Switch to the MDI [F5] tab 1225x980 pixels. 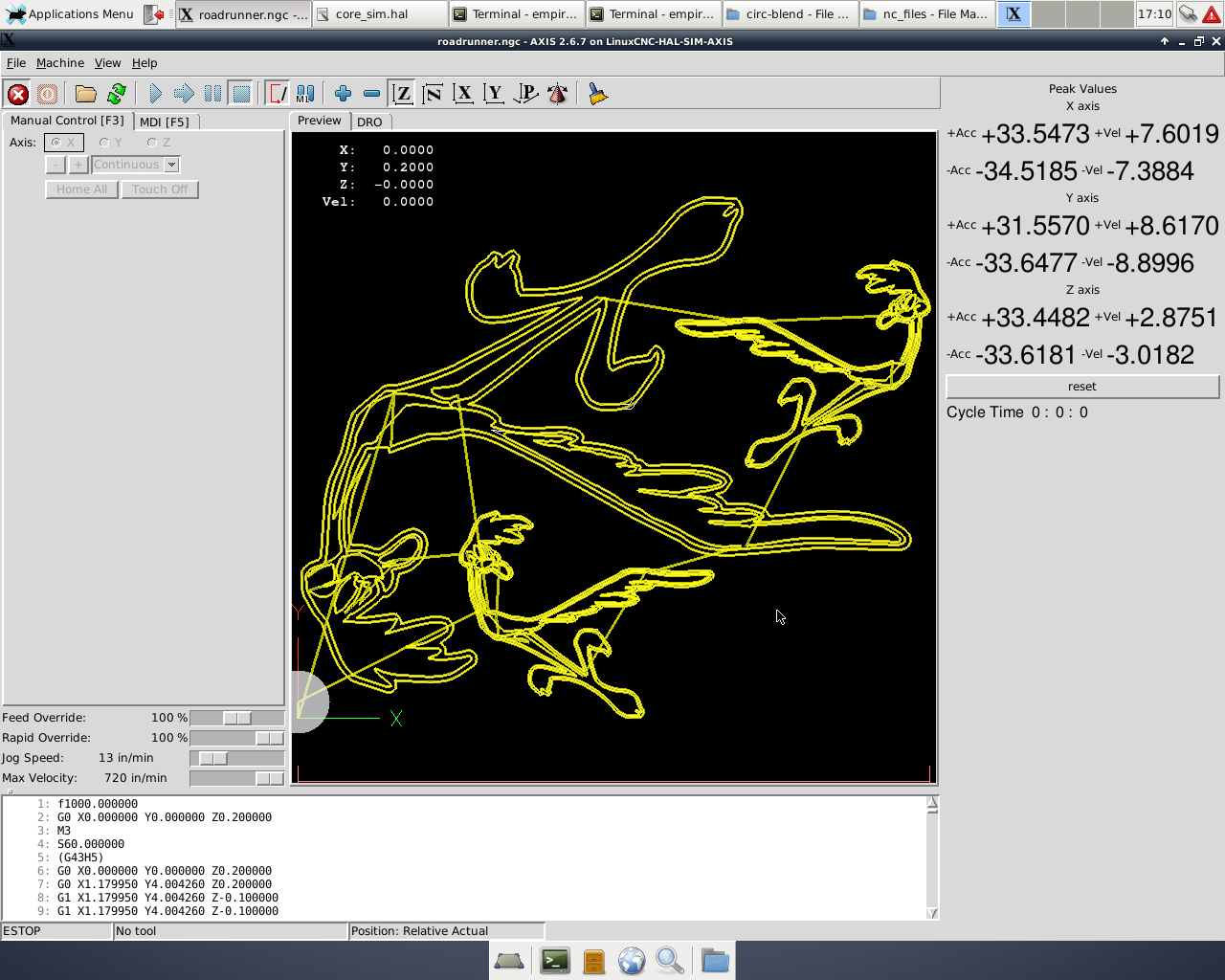point(164,122)
